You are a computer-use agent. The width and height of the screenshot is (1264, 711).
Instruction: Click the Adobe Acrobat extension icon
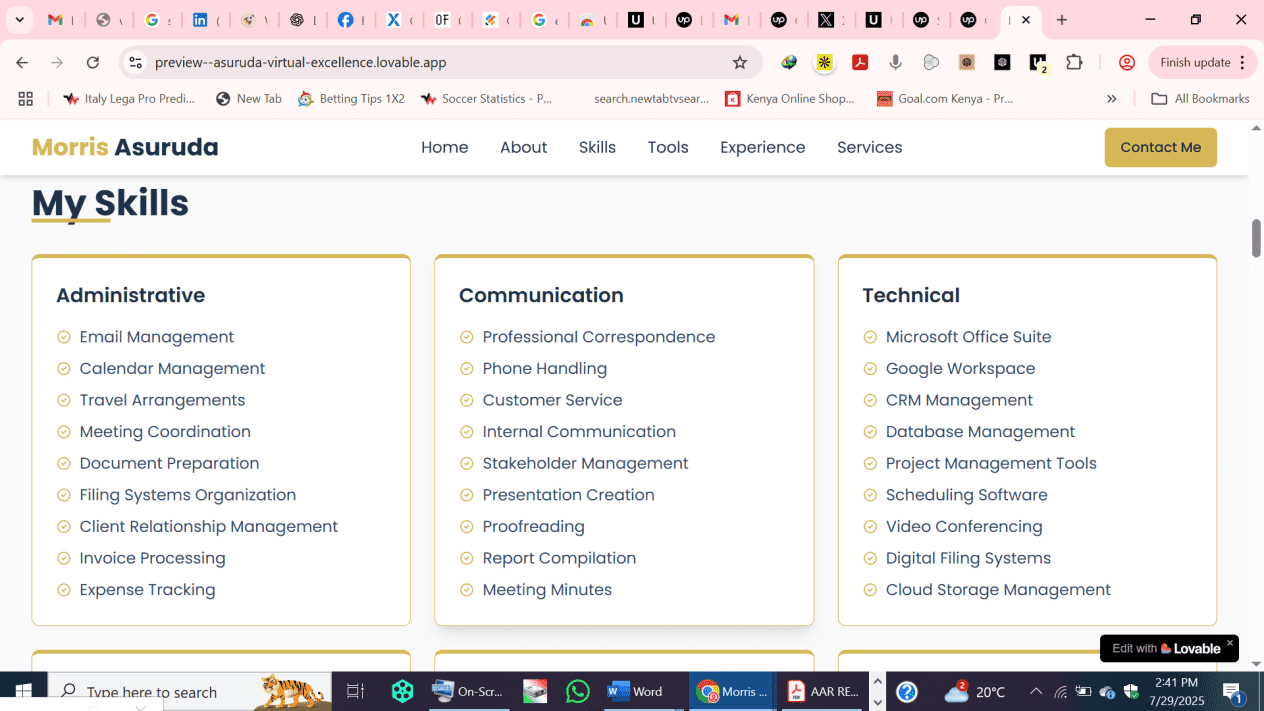pos(859,62)
